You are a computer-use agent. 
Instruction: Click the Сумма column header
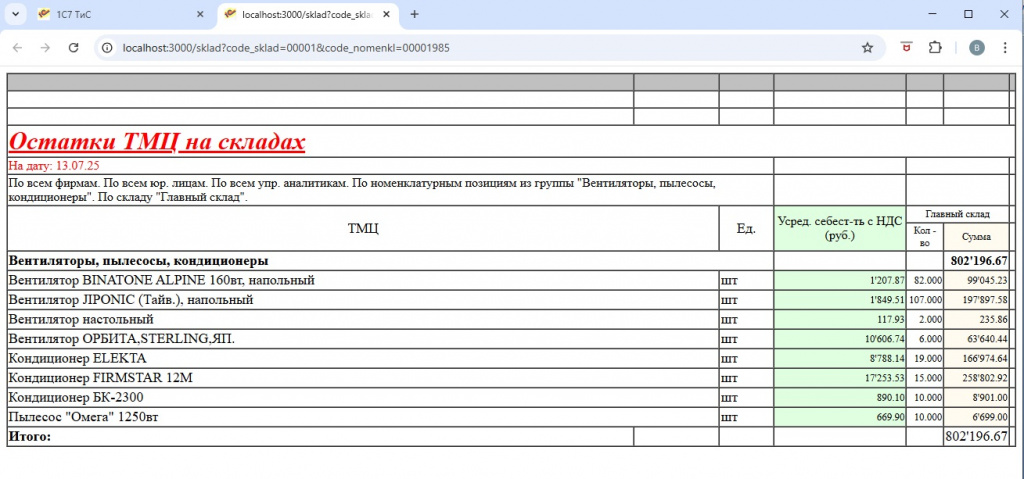[x=976, y=237]
